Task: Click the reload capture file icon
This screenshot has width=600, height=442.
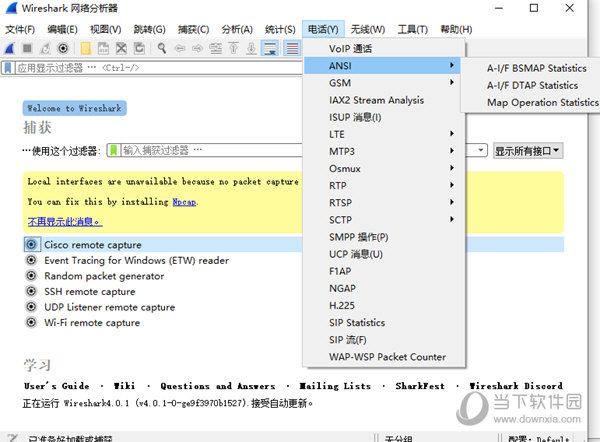Action: coord(139,49)
